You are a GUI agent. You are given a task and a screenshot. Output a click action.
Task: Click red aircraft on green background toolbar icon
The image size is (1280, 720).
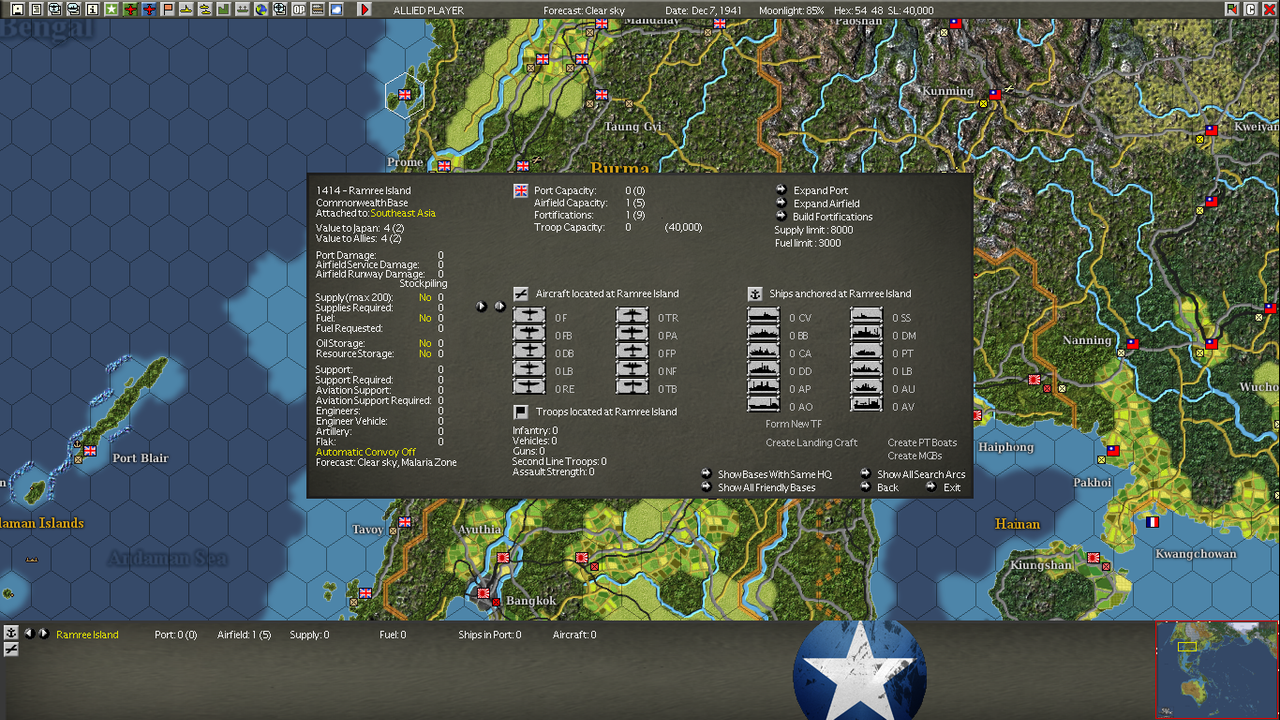click(x=130, y=9)
